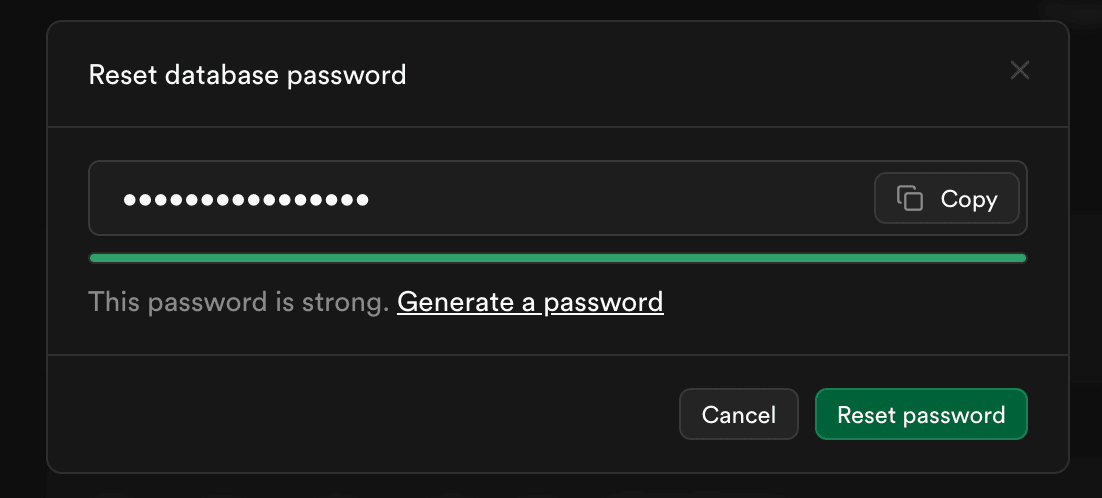
Task: Click the X icon in the dialog header
Action: (1019, 70)
